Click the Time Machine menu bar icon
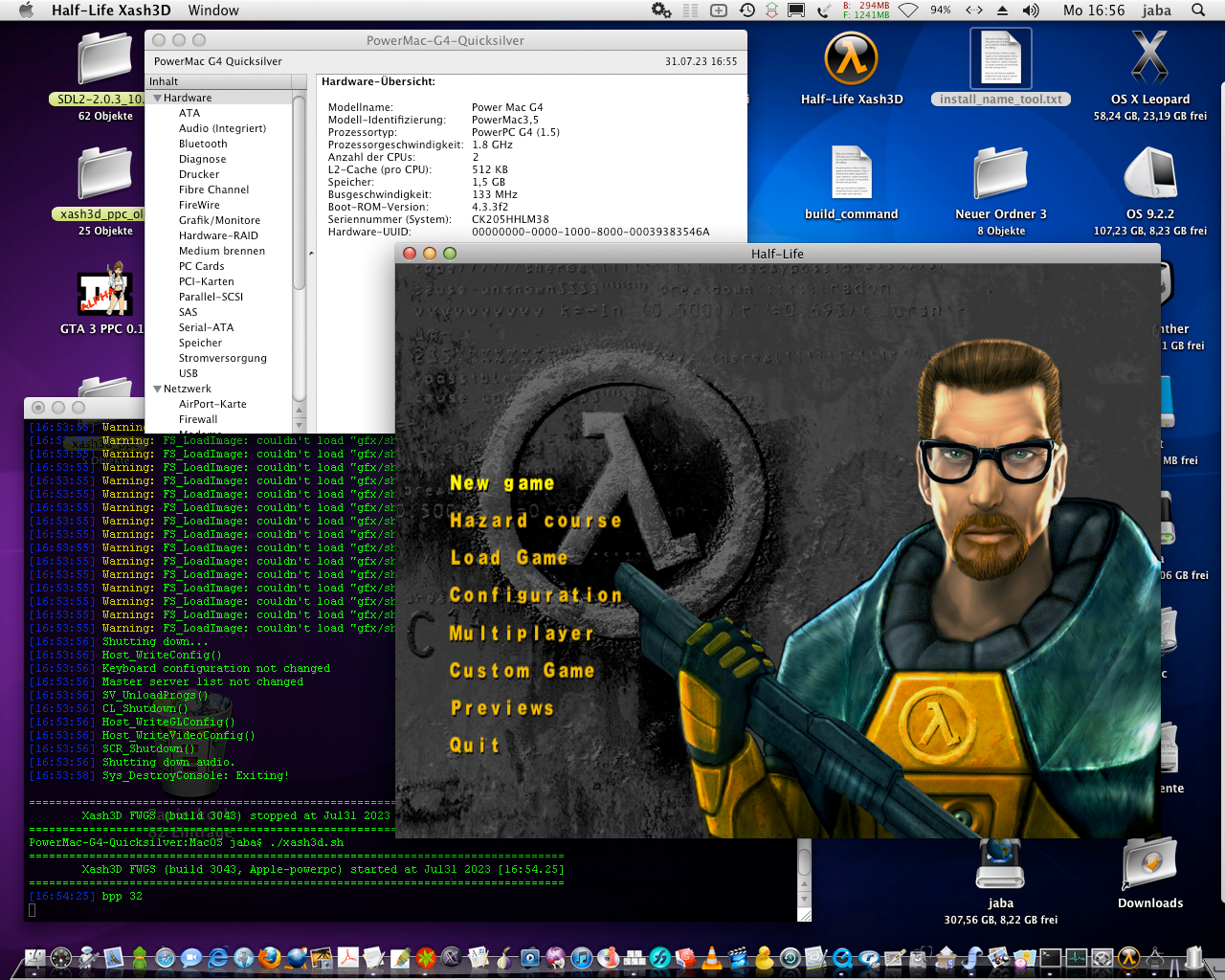Viewport: 1225px width, 980px height. [746, 10]
